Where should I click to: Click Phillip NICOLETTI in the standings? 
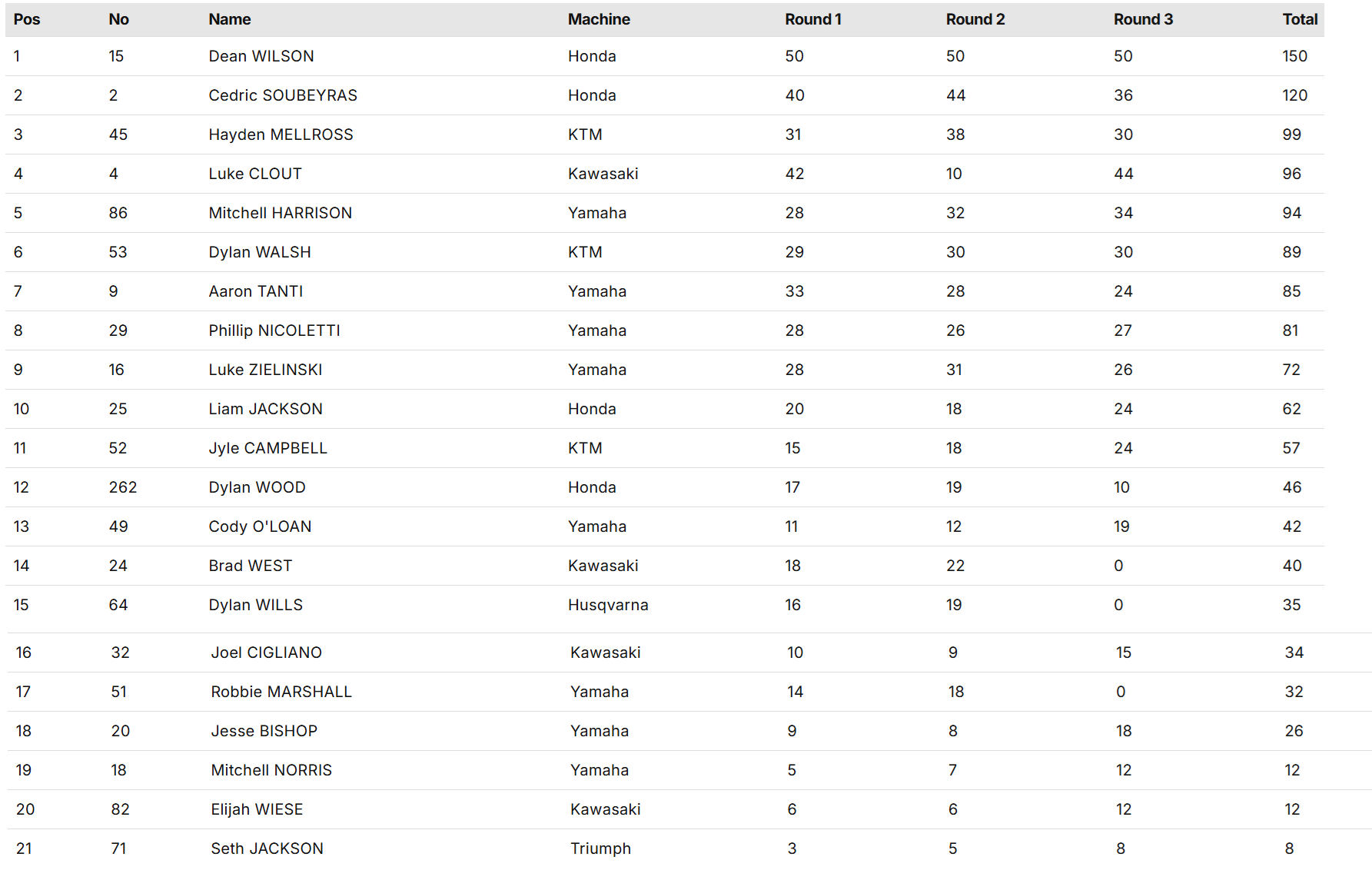pos(274,331)
